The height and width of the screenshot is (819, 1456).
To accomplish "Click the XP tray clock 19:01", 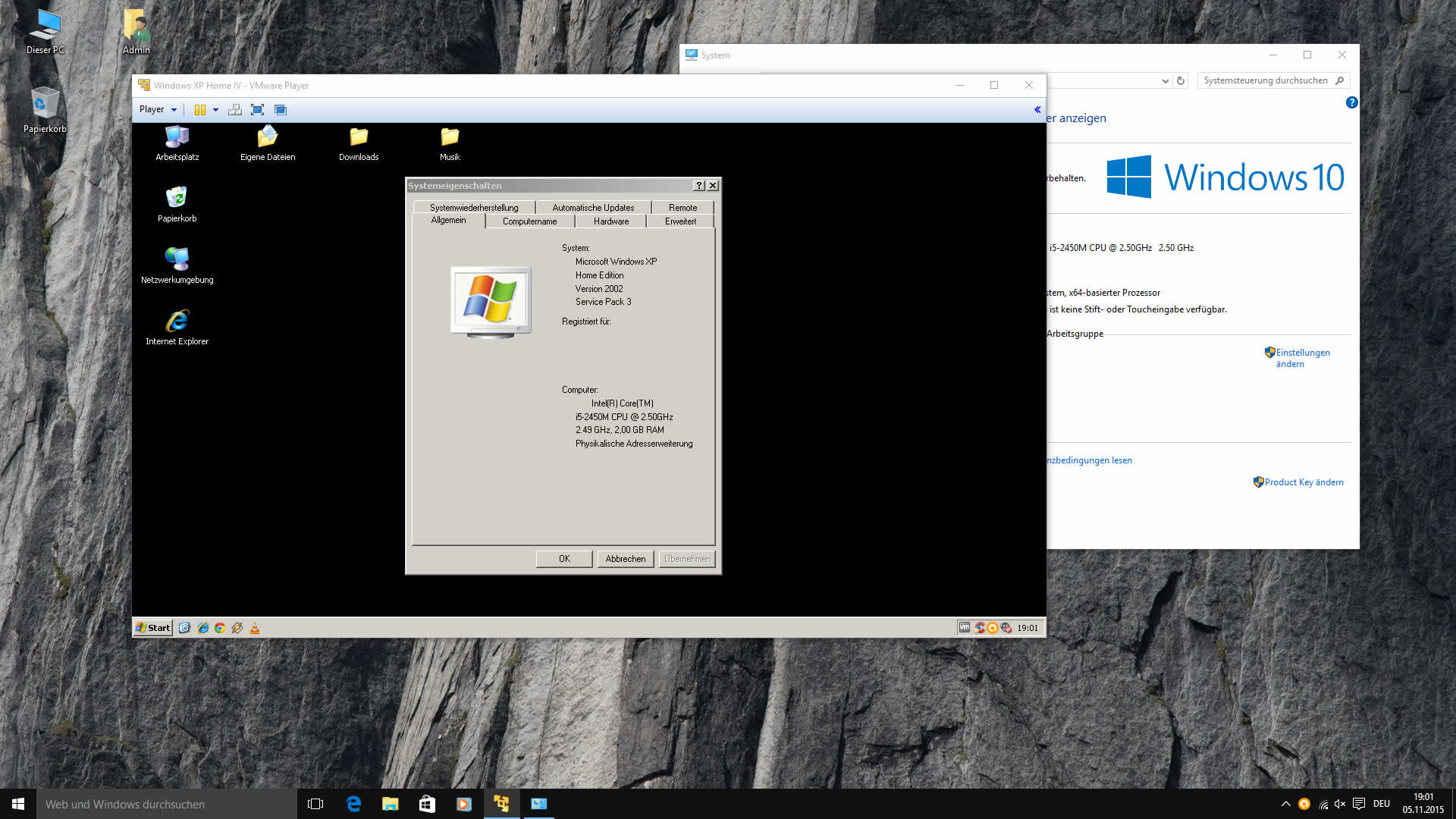I will [1028, 628].
